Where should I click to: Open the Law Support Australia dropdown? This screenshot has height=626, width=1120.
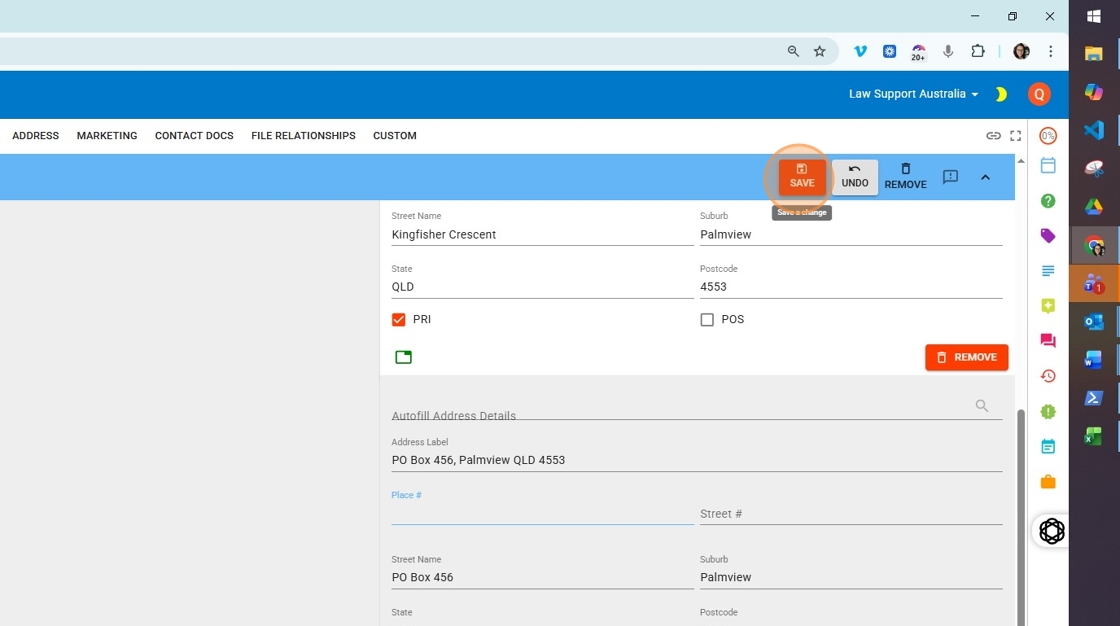coord(913,94)
